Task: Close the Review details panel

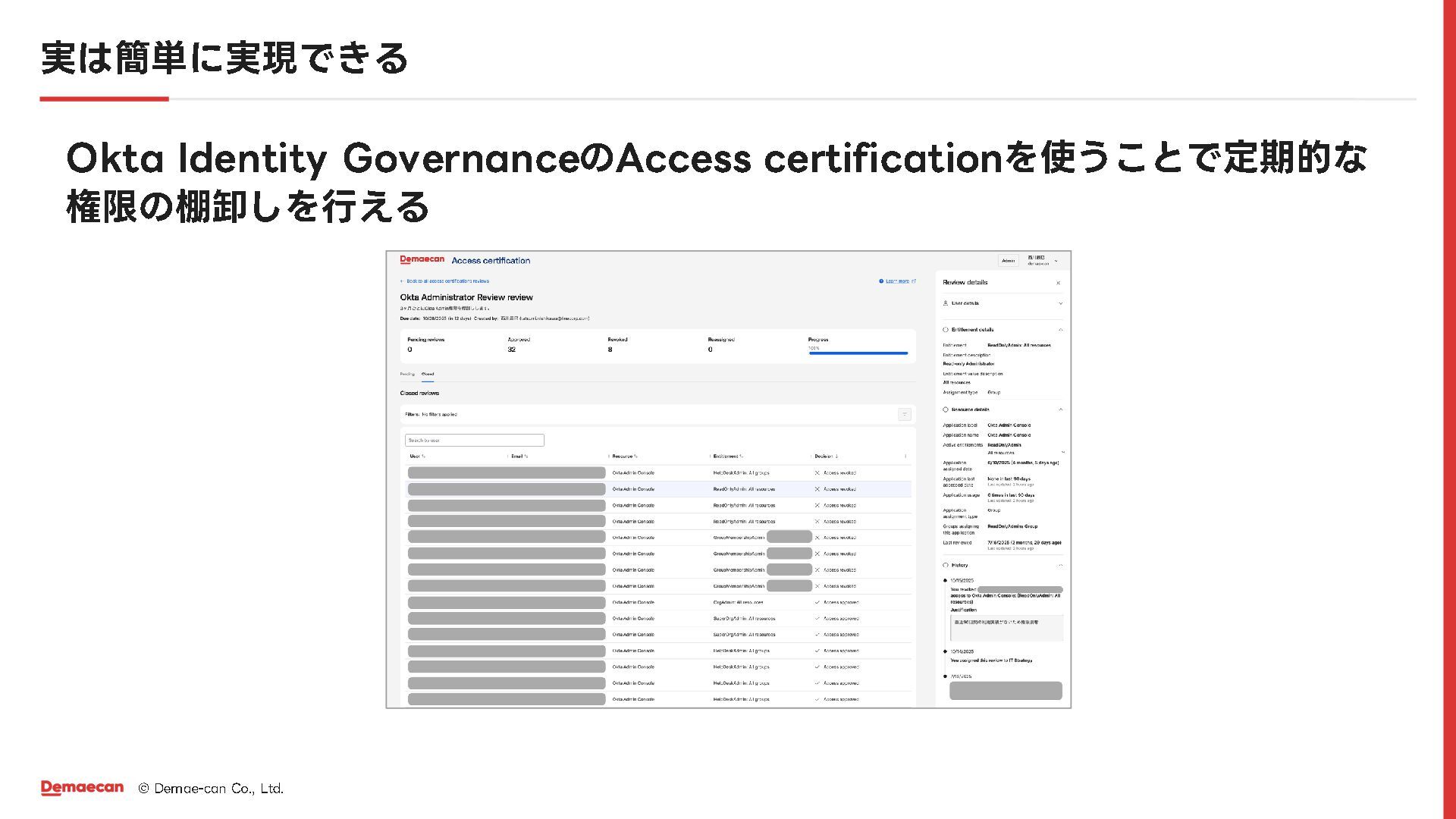Action: [1058, 283]
